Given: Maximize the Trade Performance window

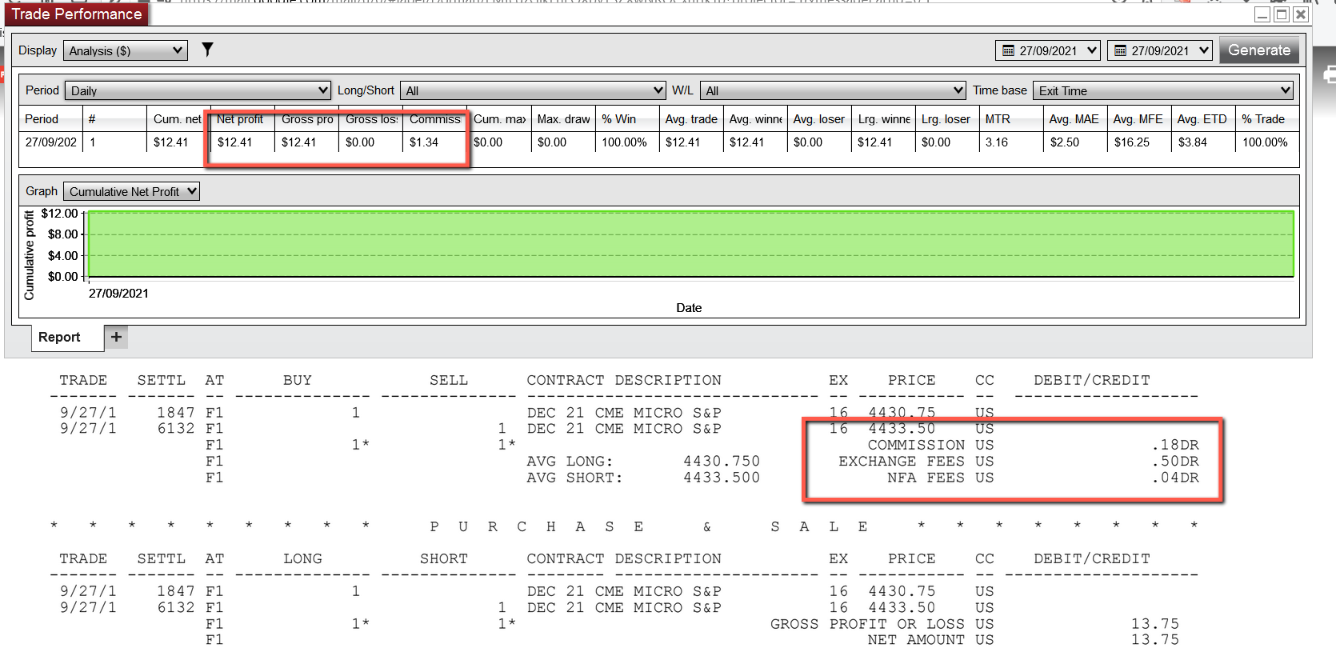Looking at the screenshot, I should [x=1281, y=15].
